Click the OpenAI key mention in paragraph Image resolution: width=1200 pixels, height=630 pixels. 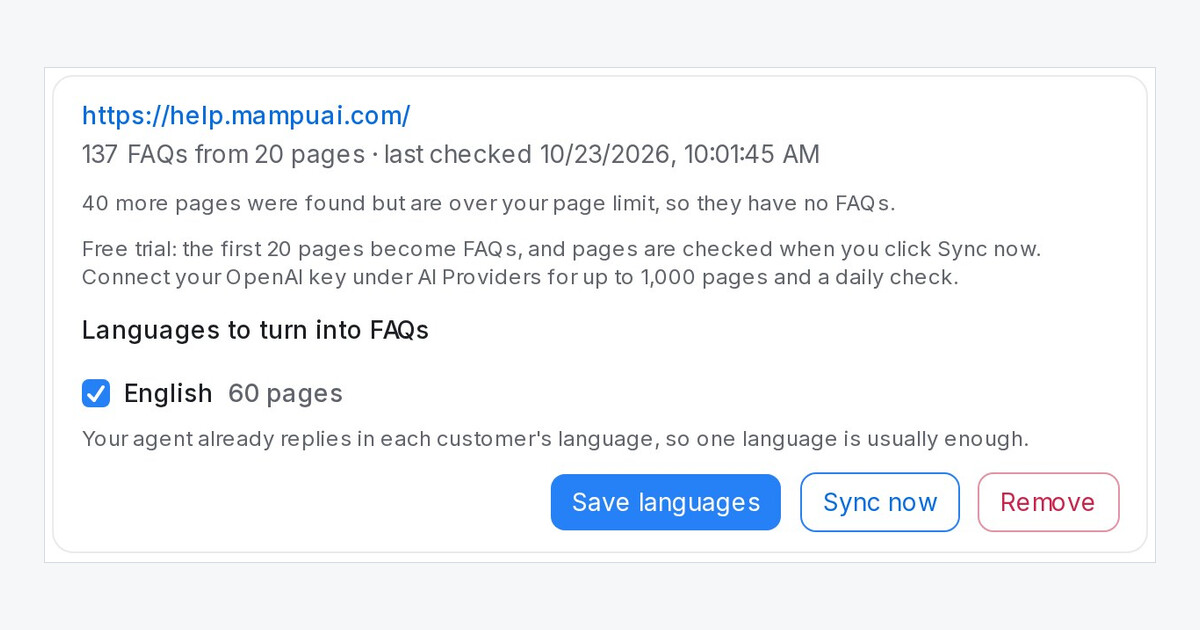click(279, 277)
